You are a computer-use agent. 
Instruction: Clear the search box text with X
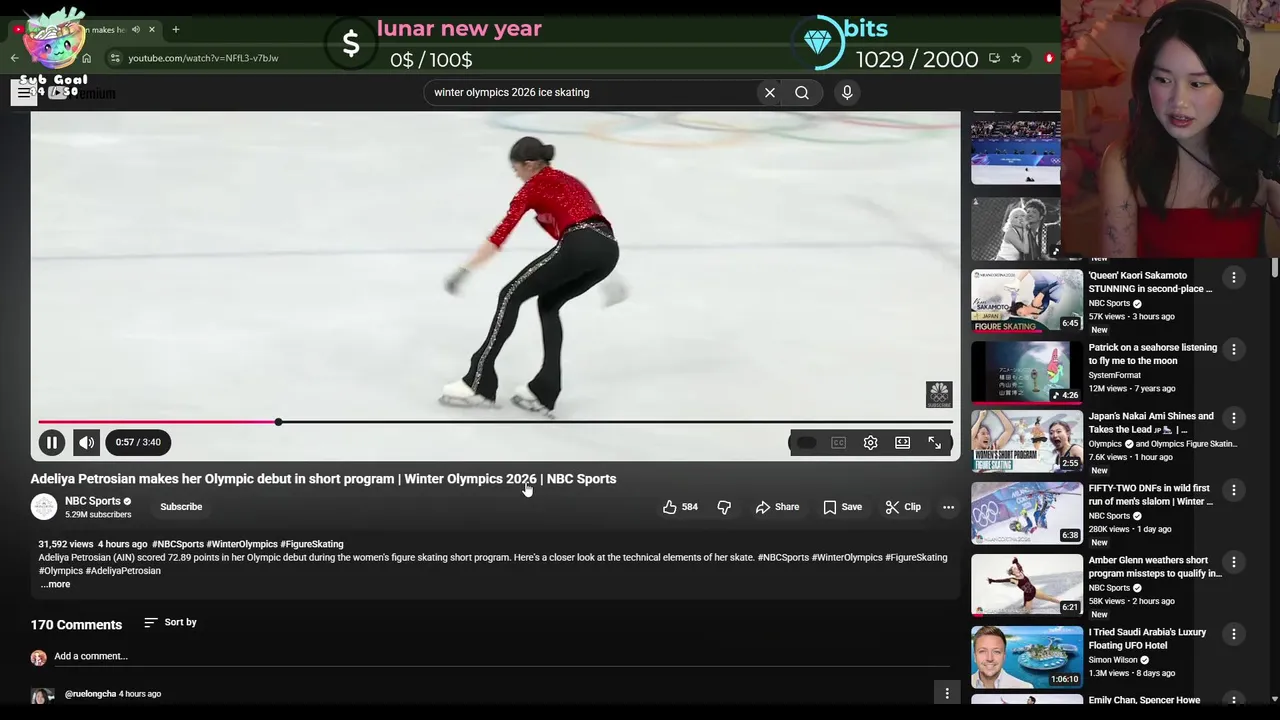click(770, 93)
